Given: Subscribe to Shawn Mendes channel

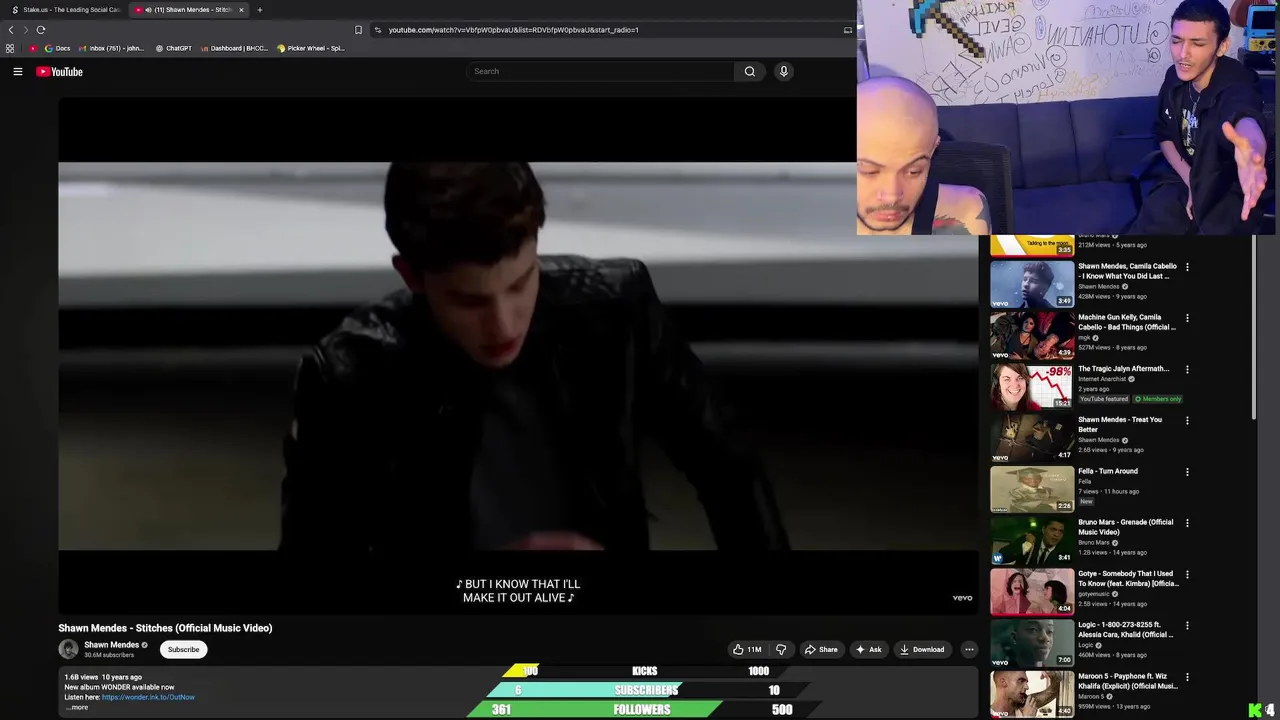Looking at the screenshot, I should coord(183,649).
